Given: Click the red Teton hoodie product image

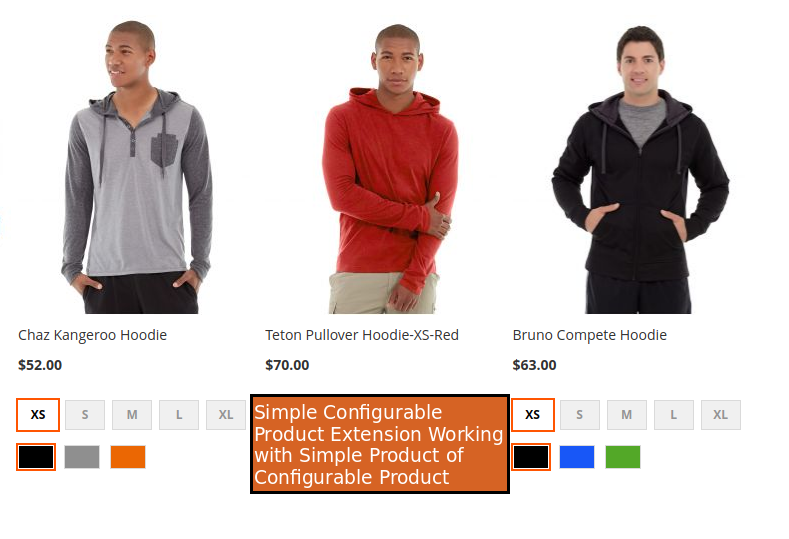Looking at the screenshot, I should pos(390,169).
